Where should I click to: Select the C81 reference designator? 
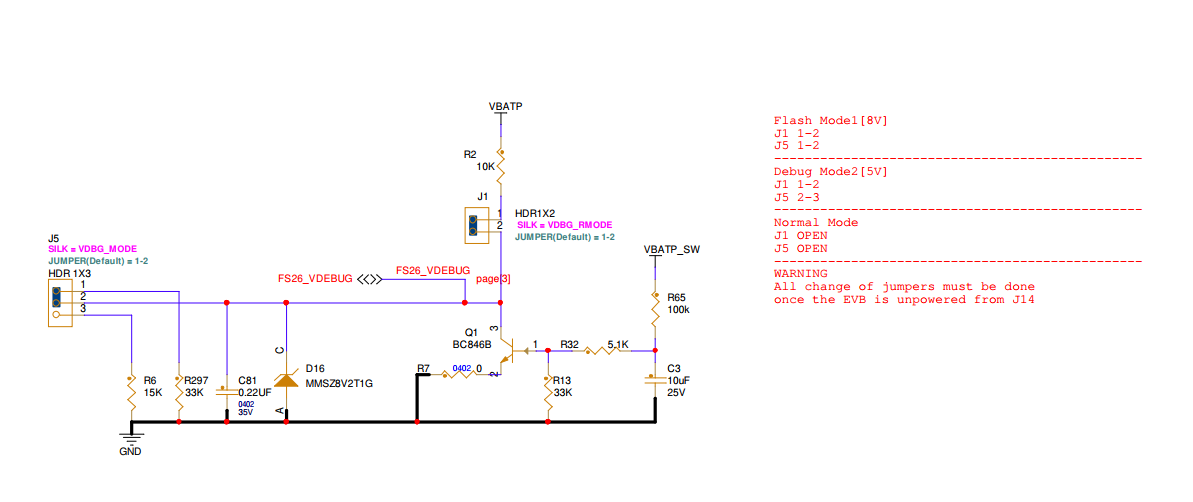247,380
